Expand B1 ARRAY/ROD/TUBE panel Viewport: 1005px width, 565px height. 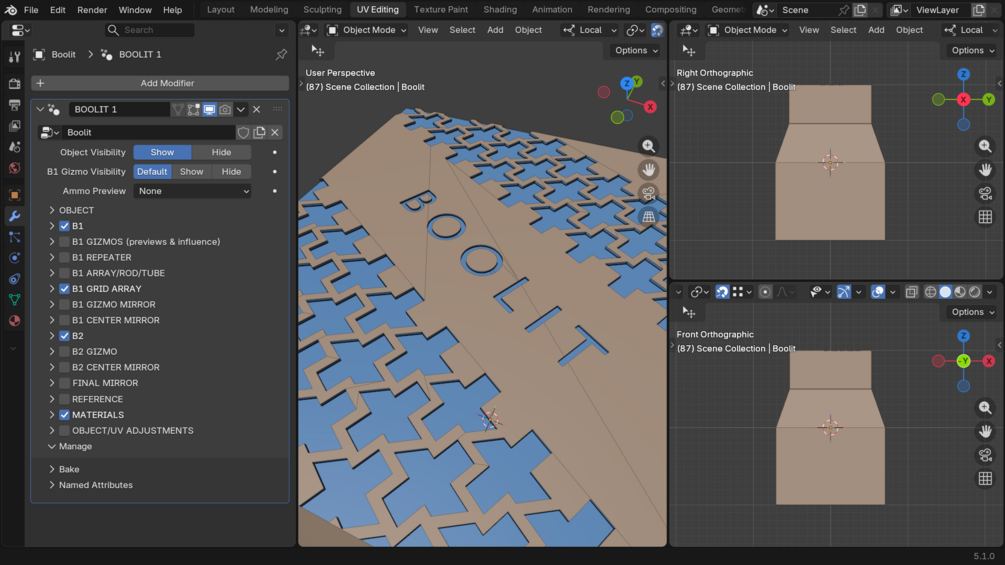(x=52, y=273)
